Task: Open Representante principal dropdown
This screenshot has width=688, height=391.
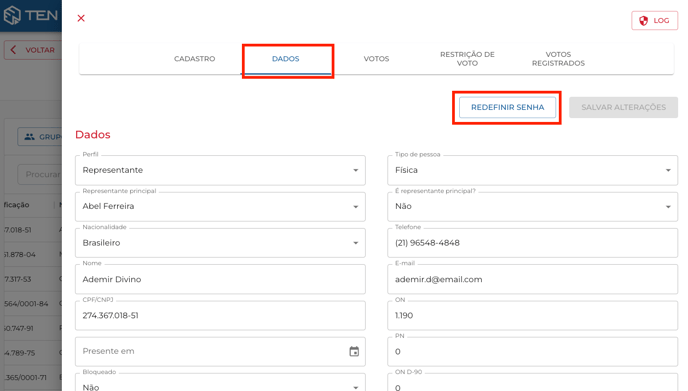Action: pos(220,206)
